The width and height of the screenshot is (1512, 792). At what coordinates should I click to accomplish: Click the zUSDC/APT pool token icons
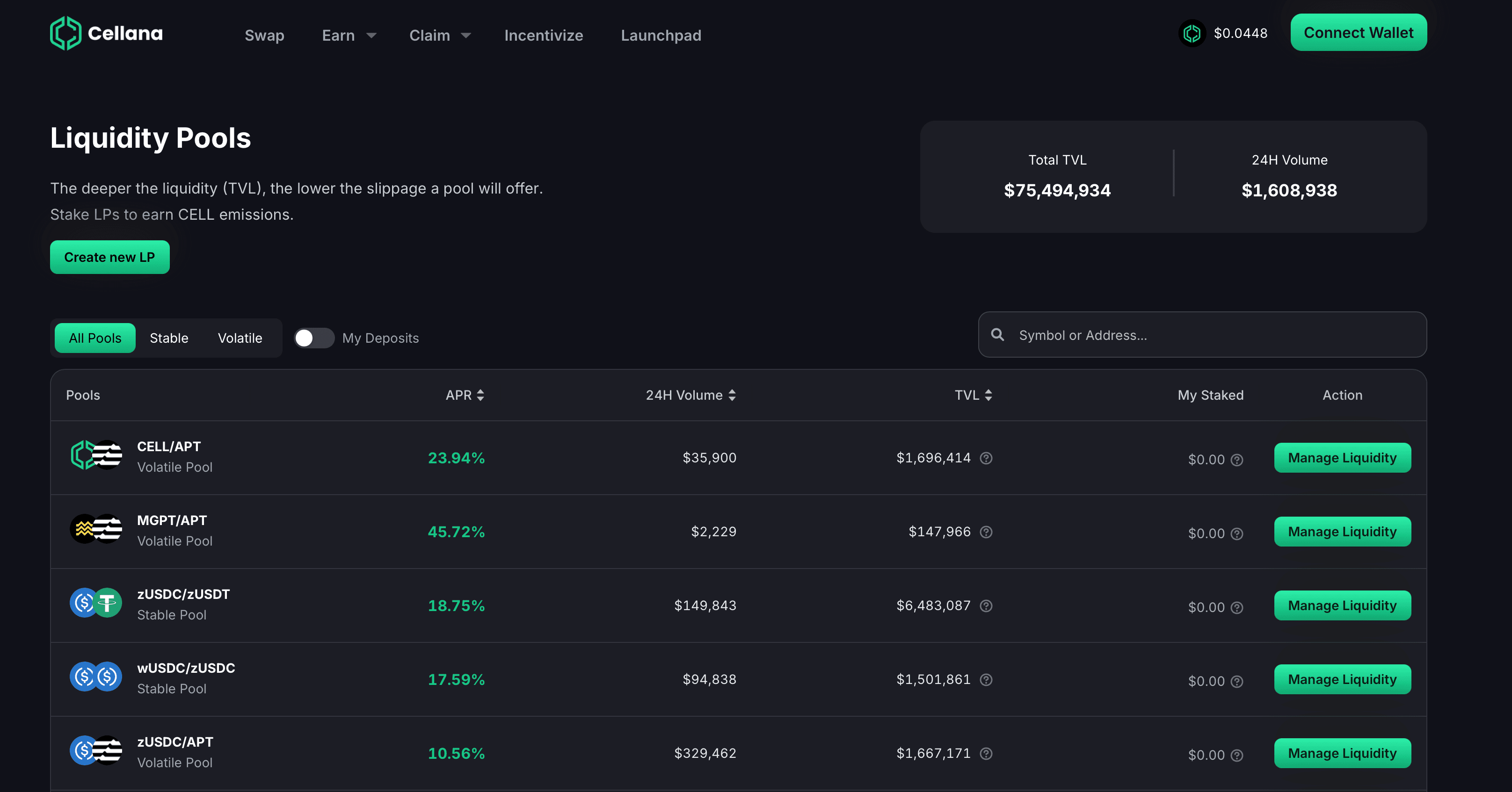pyautogui.click(x=96, y=750)
